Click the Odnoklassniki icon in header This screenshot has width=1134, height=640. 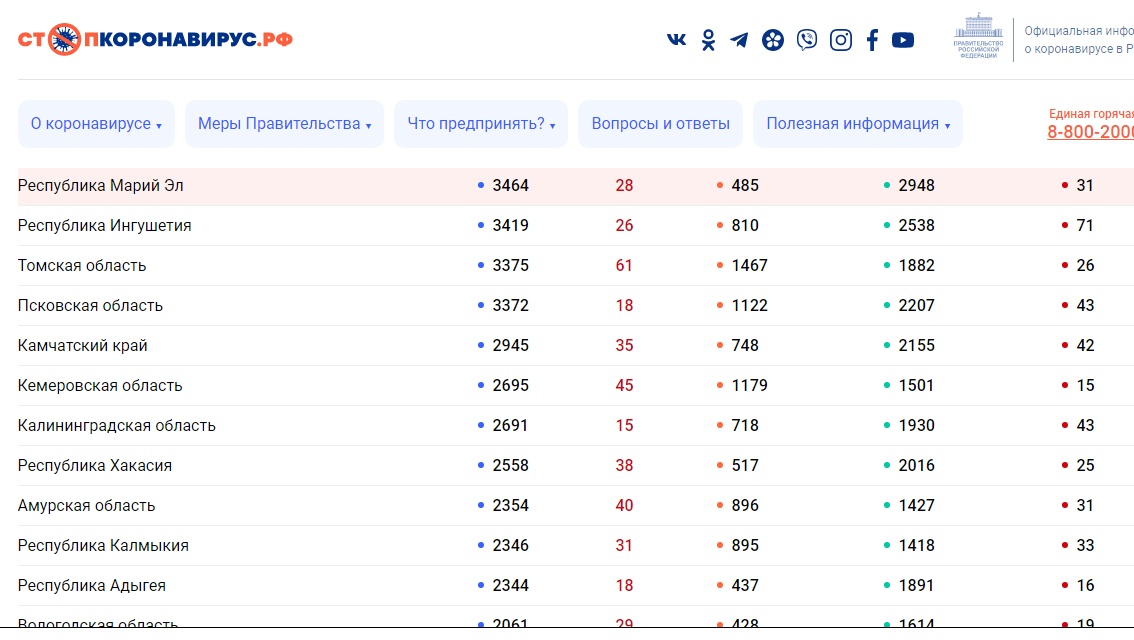[x=708, y=40]
